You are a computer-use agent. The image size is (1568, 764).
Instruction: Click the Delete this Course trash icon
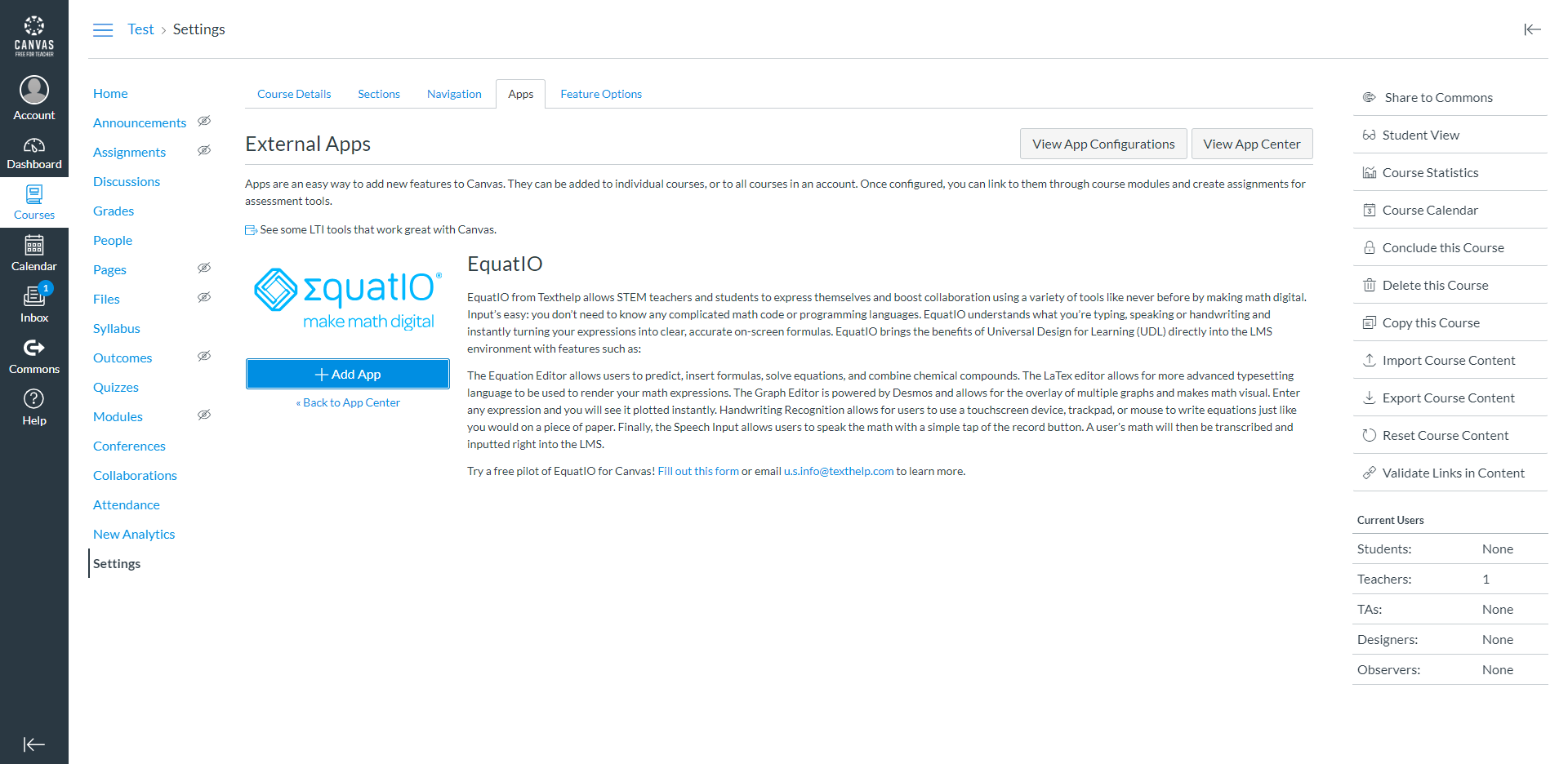click(x=1370, y=286)
